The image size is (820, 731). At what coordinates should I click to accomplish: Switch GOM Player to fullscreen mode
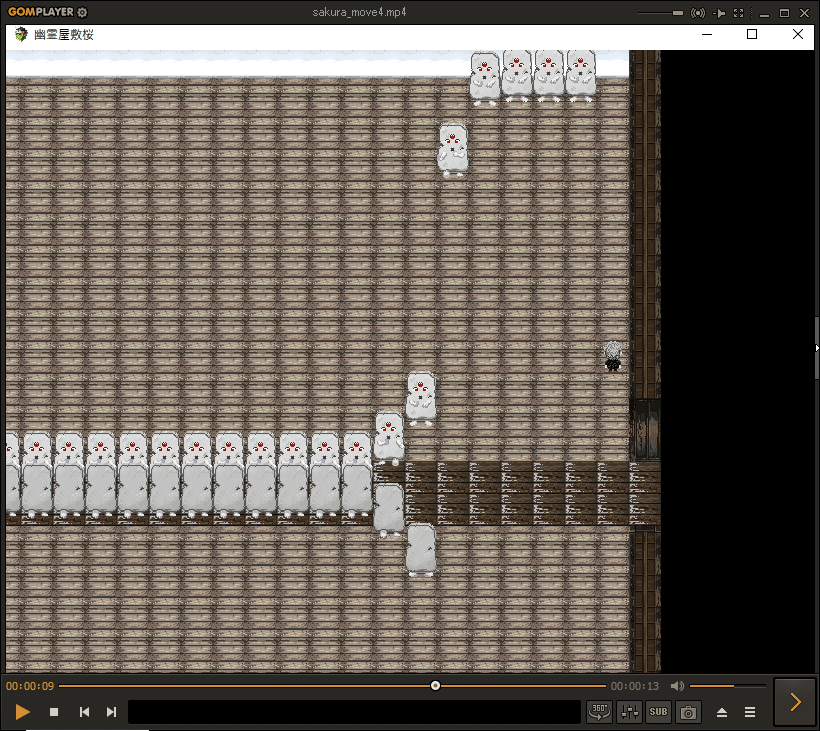(738, 13)
